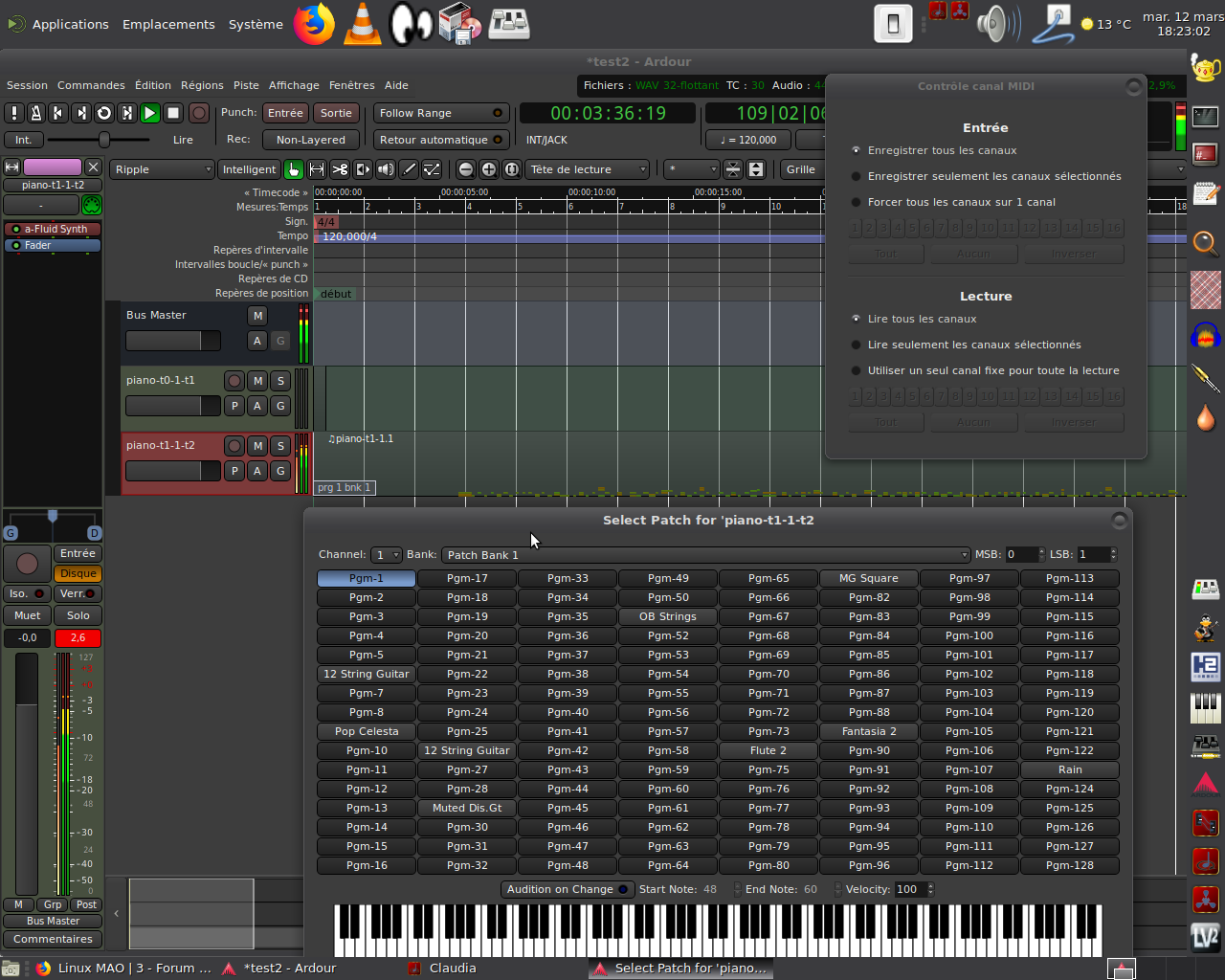Image resolution: width=1225 pixels, height=980 pixels.
Task: Expand the Ripple edit mode dropdown
Action: click(x=162, y=169)
